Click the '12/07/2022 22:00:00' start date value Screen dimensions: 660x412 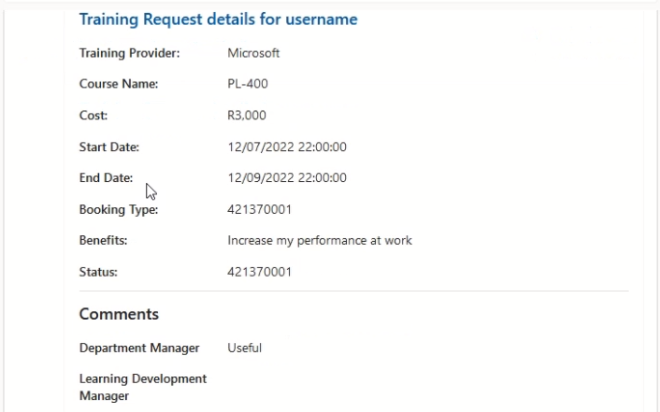pos(287,147)
